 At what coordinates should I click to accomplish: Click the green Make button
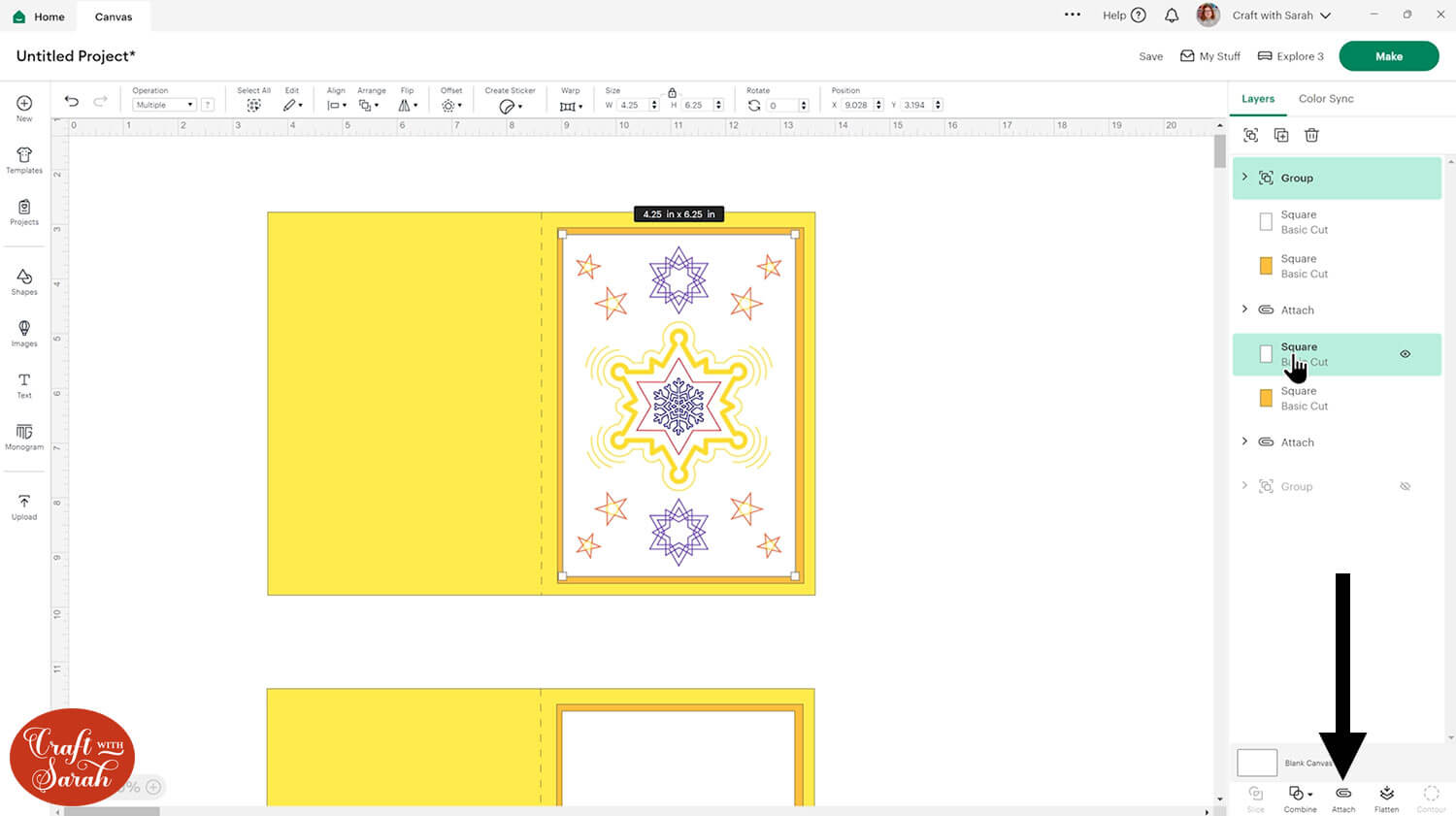pos(1388,56)
